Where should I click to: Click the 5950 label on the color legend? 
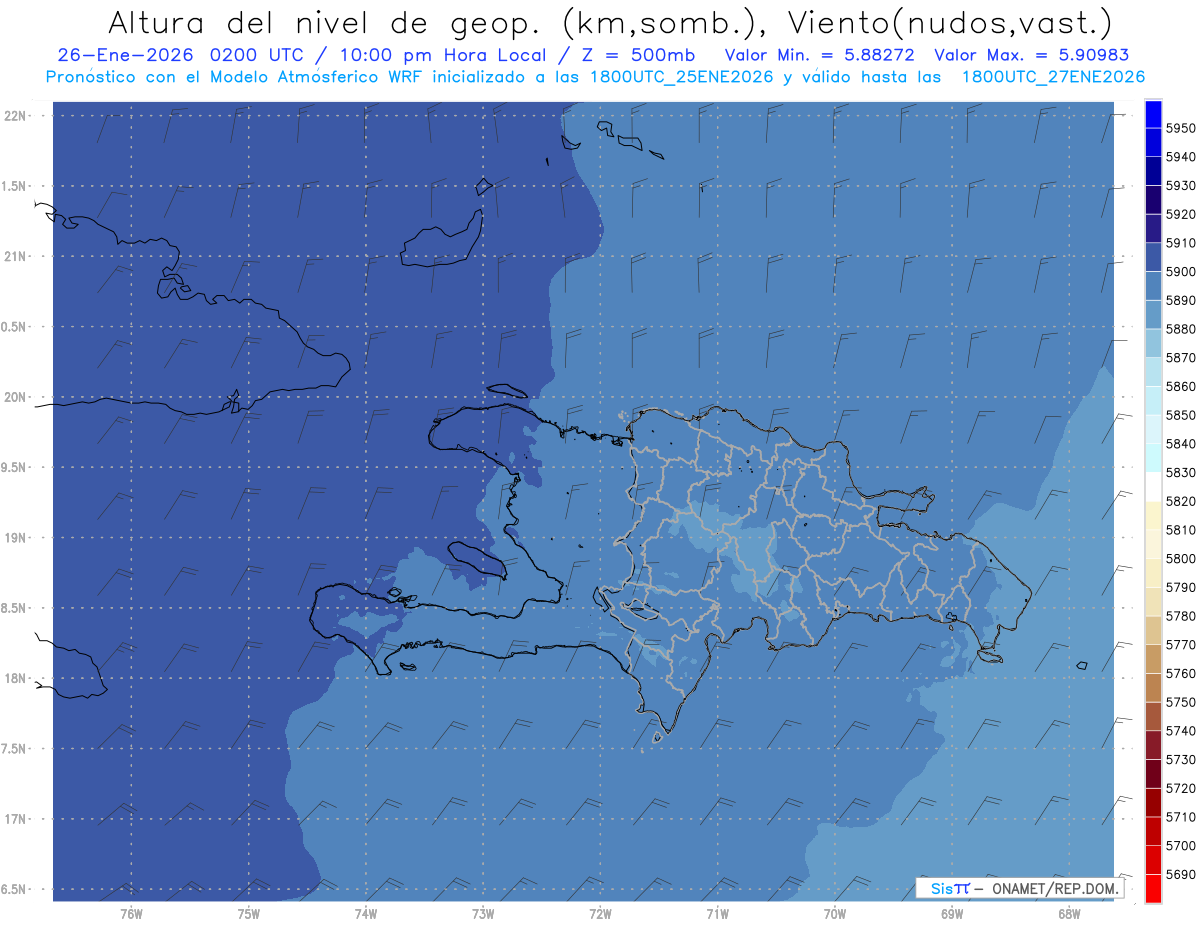[1180, 128]
